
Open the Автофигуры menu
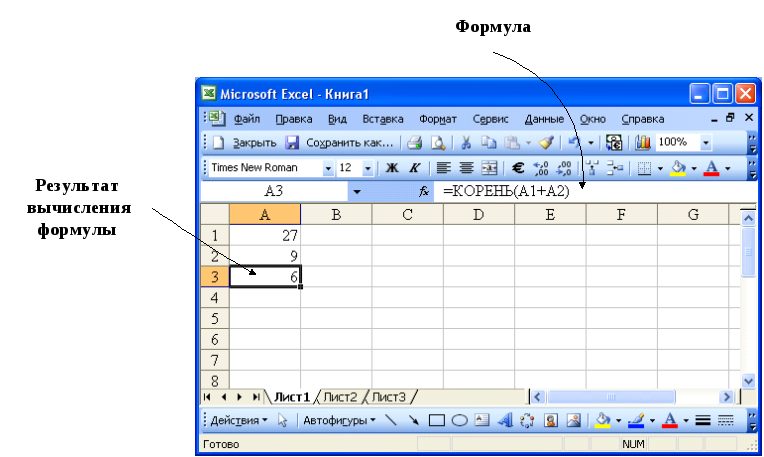click(339, 420)
